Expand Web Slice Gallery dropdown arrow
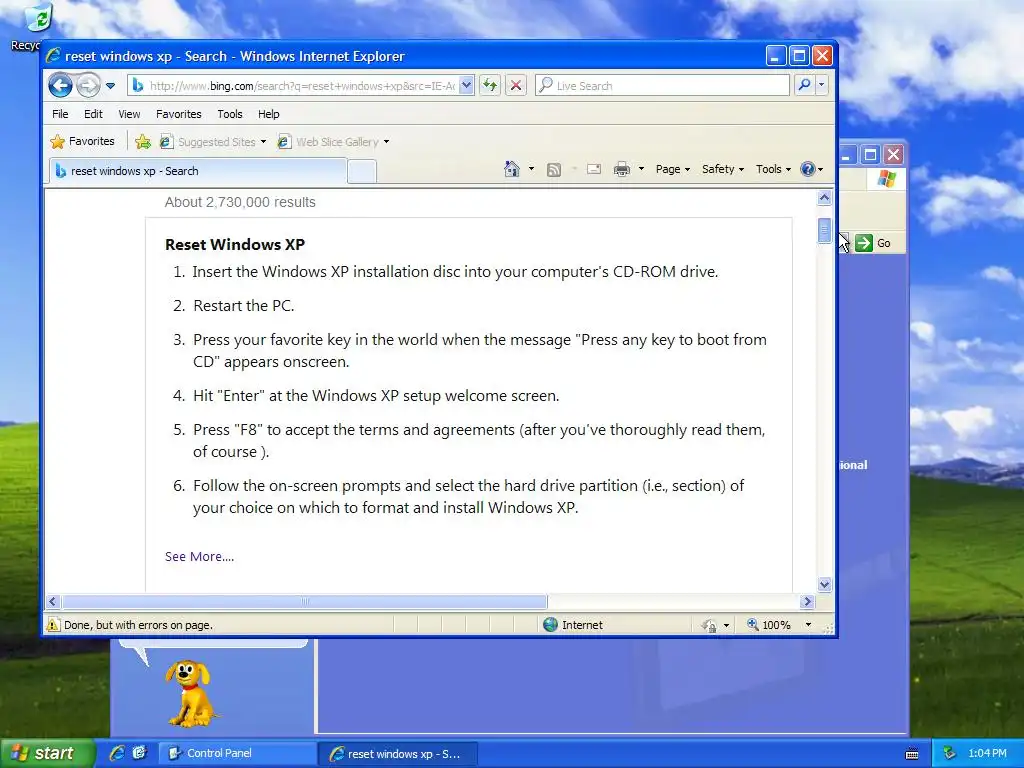The height and width of the screenshot is (768, 1024). point(387,142)
